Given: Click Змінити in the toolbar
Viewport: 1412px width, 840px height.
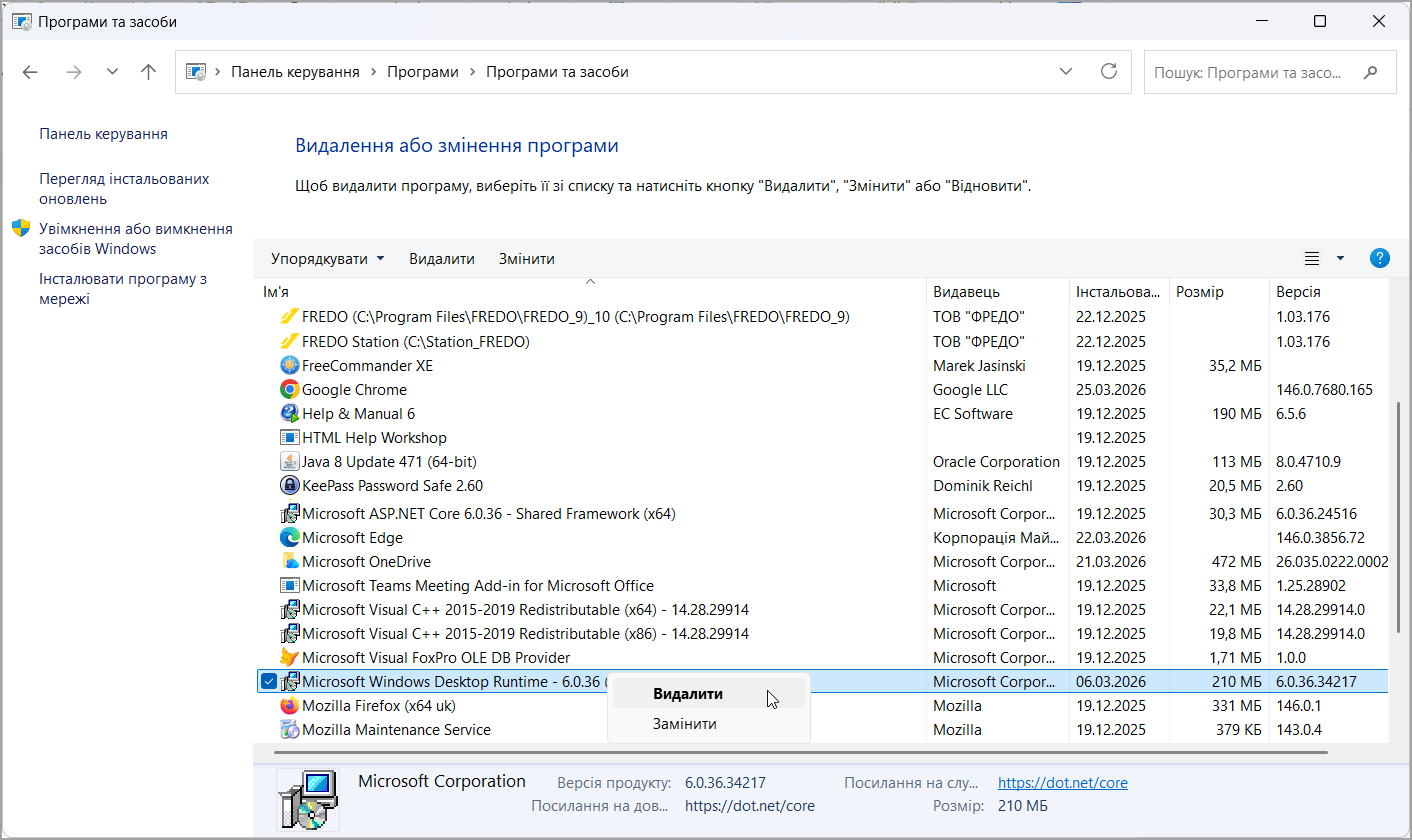Looking at the screenshot, I should click(527, 259).
